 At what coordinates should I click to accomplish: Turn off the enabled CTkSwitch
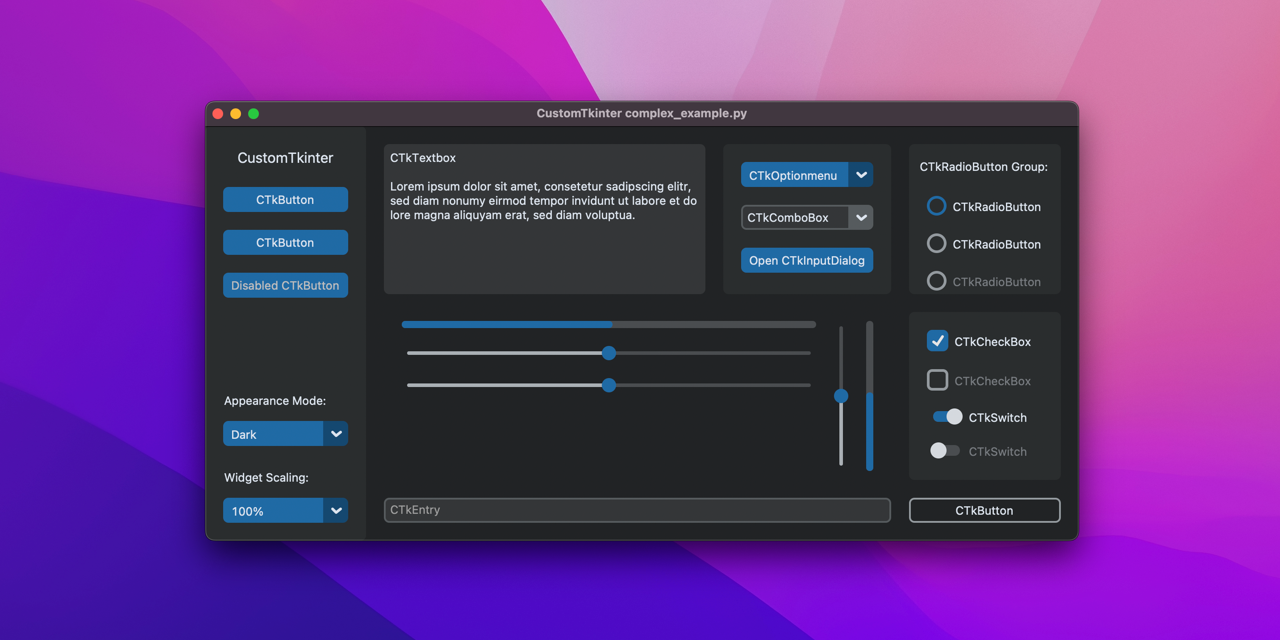[946, 417]
